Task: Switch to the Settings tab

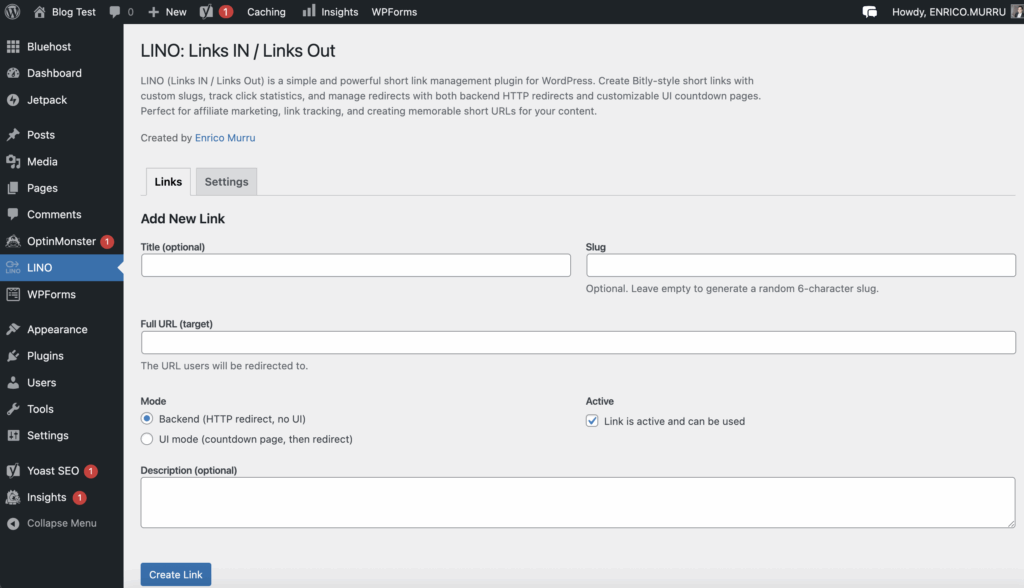Action: [225, 181]
